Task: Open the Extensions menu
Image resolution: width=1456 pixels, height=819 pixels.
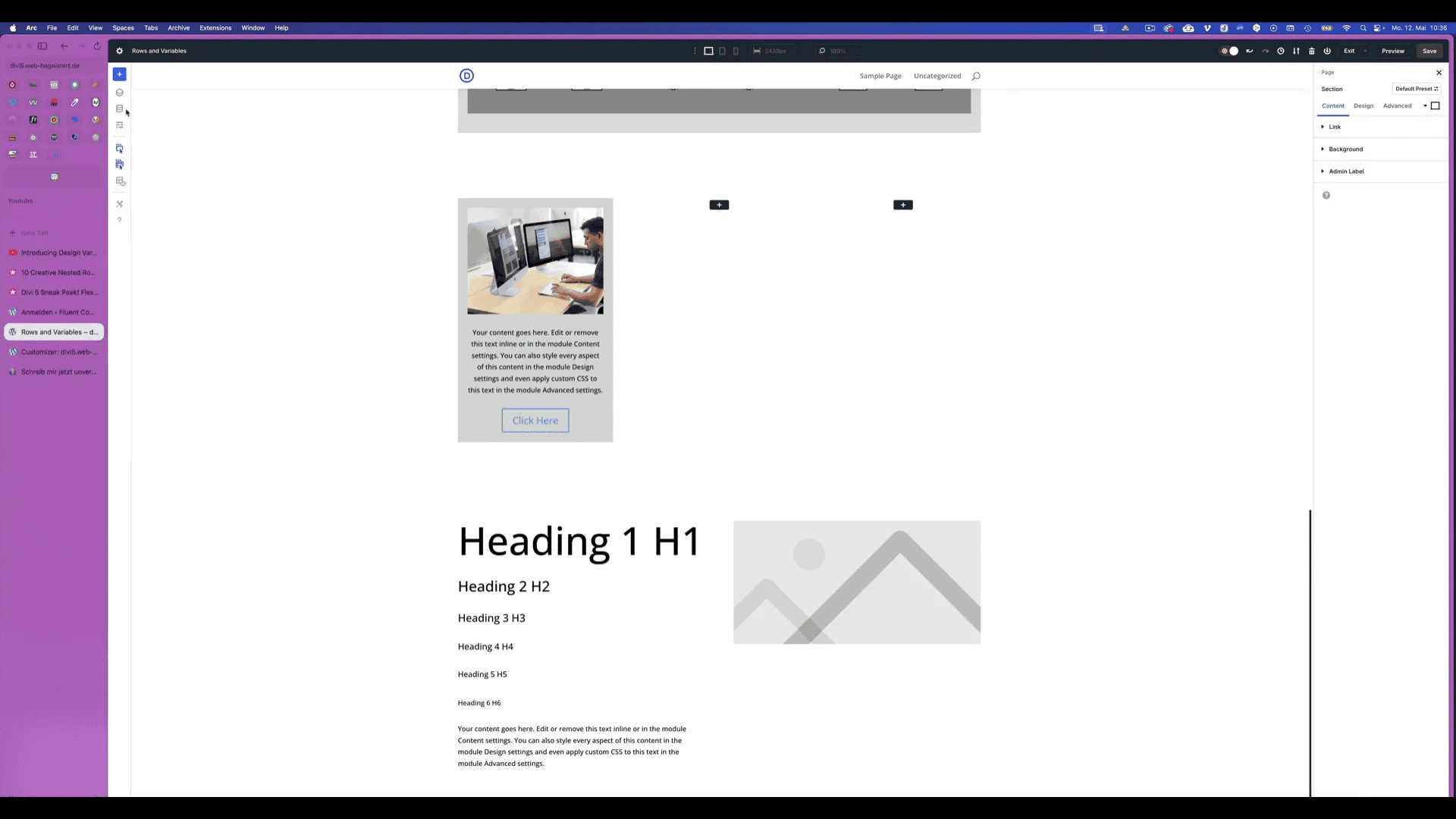Action: tap(215, 28)
